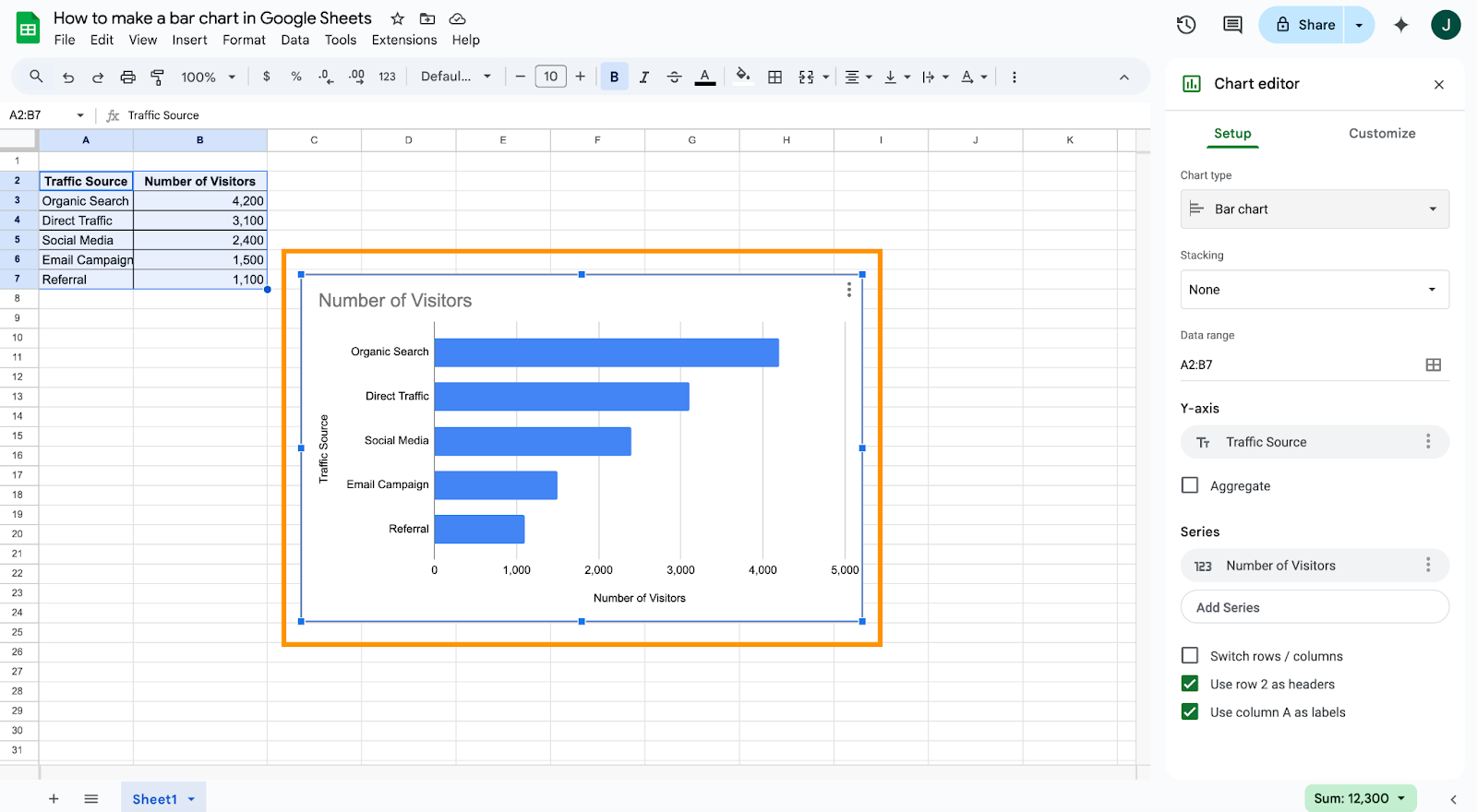Switch to the Customize tab
The image size is (1477, 812).
click(x=1381, y=134)
